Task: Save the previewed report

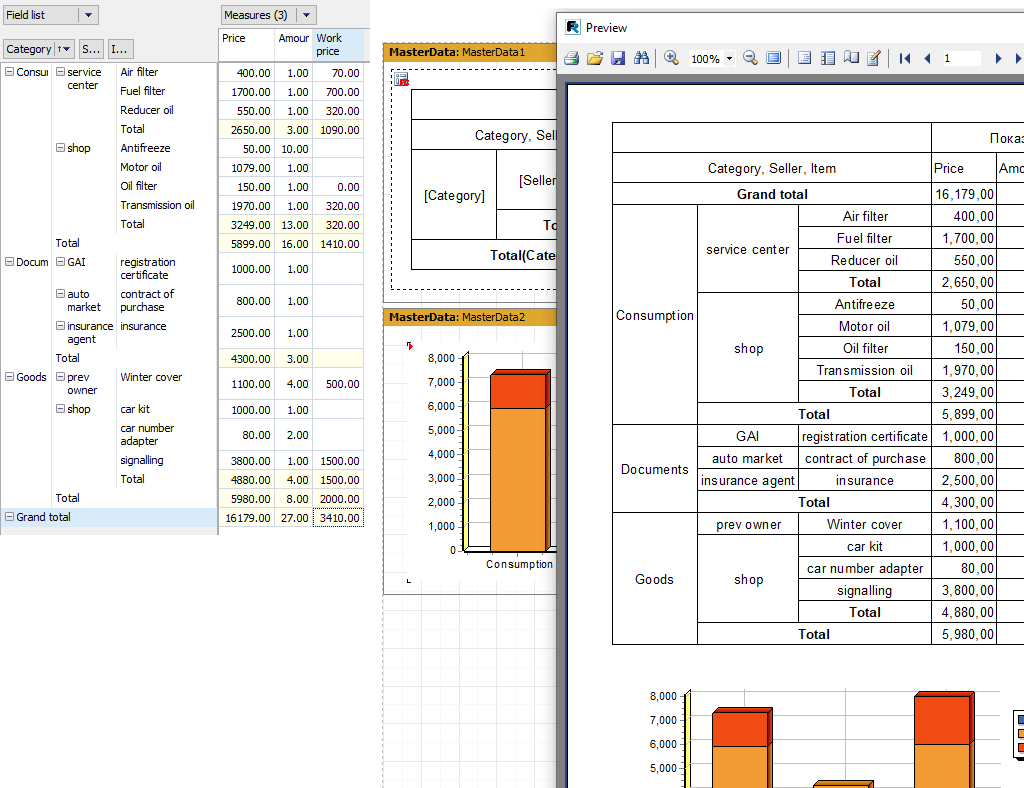Action: (x=618, y=58)
